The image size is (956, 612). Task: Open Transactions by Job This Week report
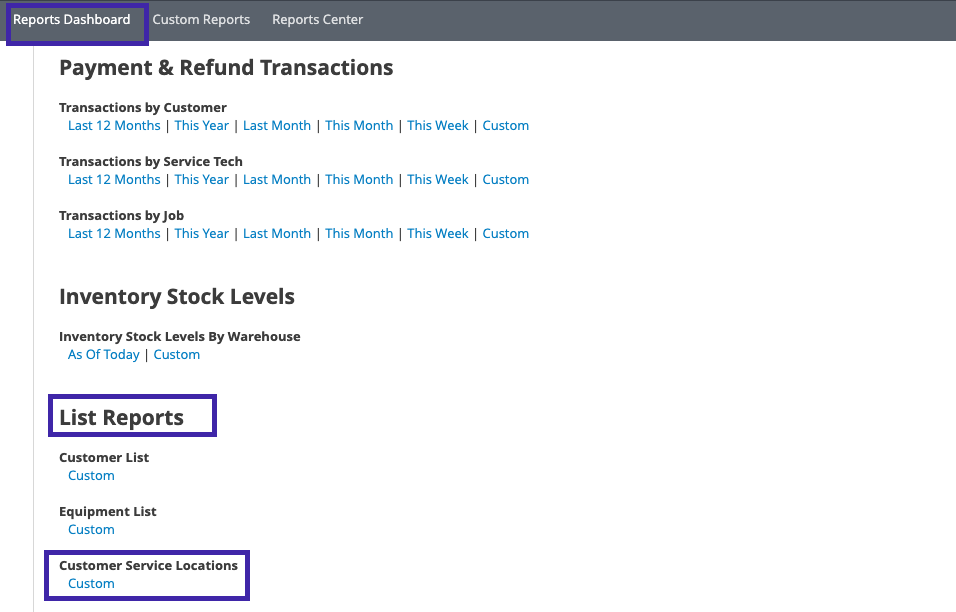coord(438,234)
